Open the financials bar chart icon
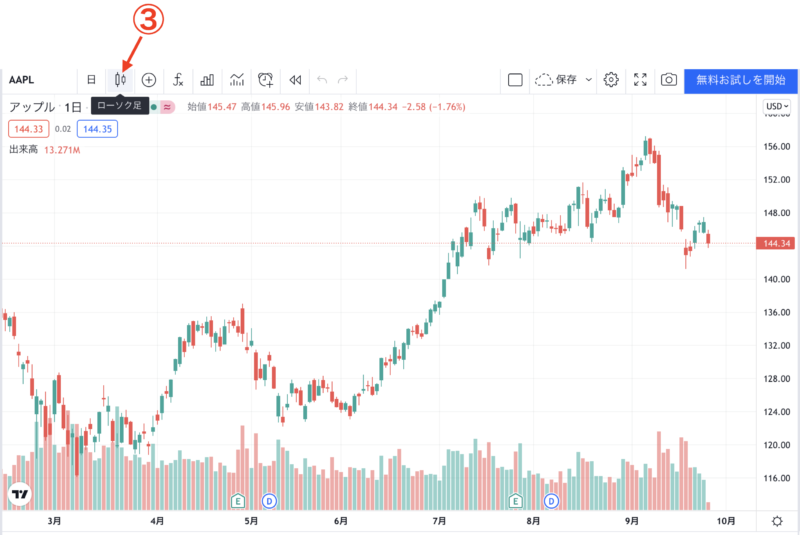The width and height of the screenshot is (800, 535). (x=207, y=80)
